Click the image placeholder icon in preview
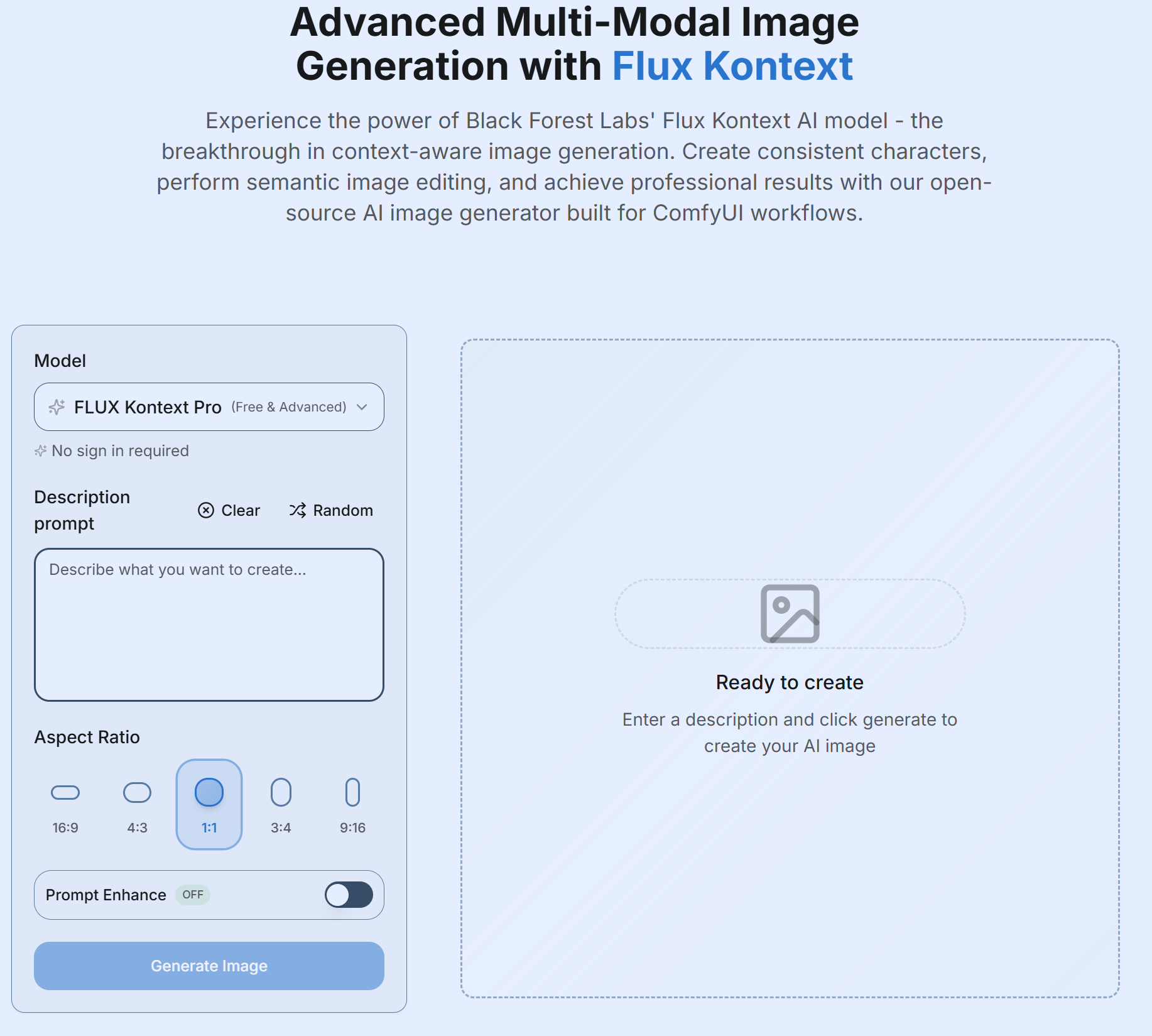1152x1036 pixels. click(x=790, y=614)
